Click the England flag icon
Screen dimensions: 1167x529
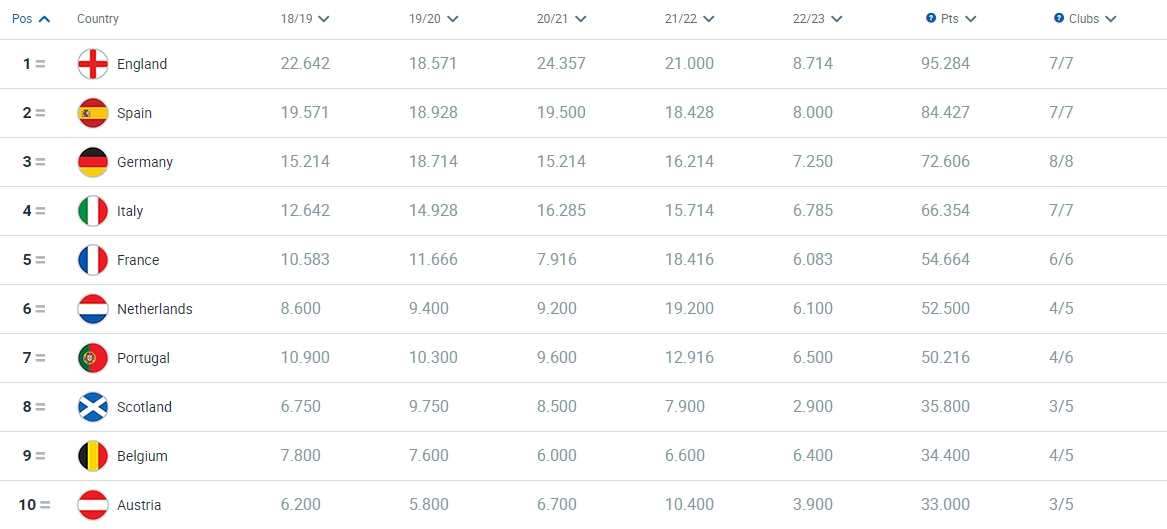pos(93,64)
